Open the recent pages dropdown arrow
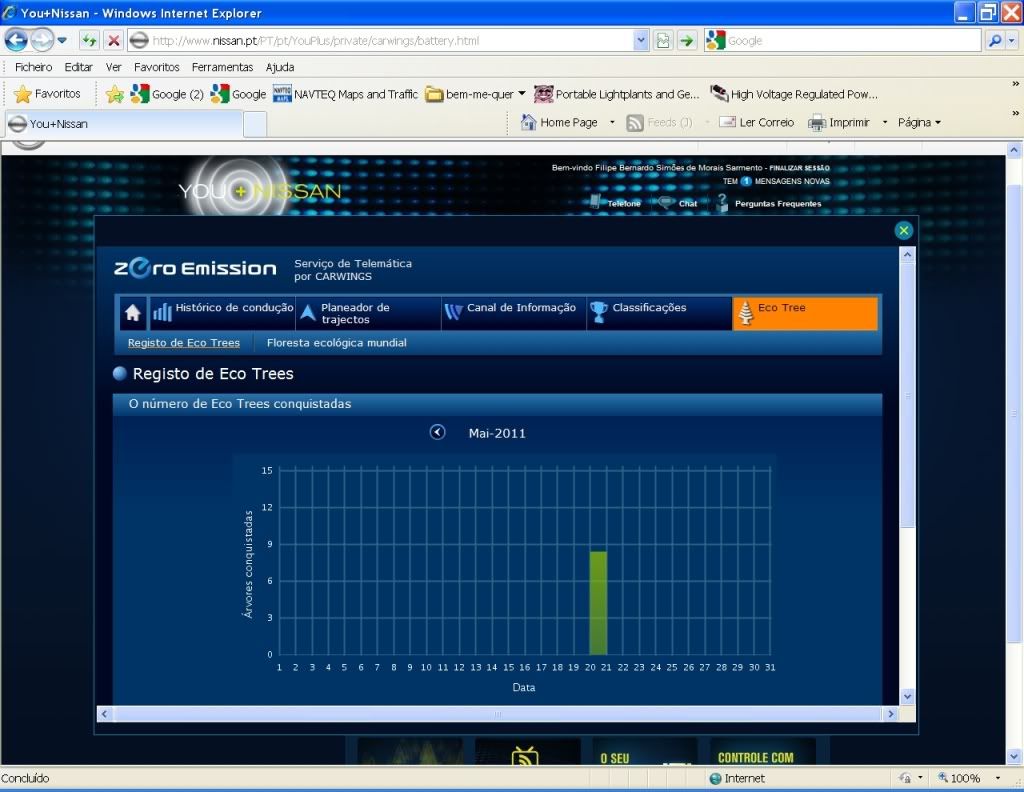This screenshot has height=792, width=1024. click(62, 40)
